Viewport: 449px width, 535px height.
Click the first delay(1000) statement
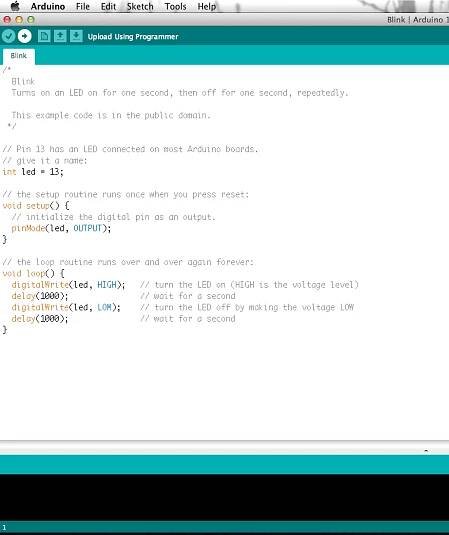[x=40, y=296]
